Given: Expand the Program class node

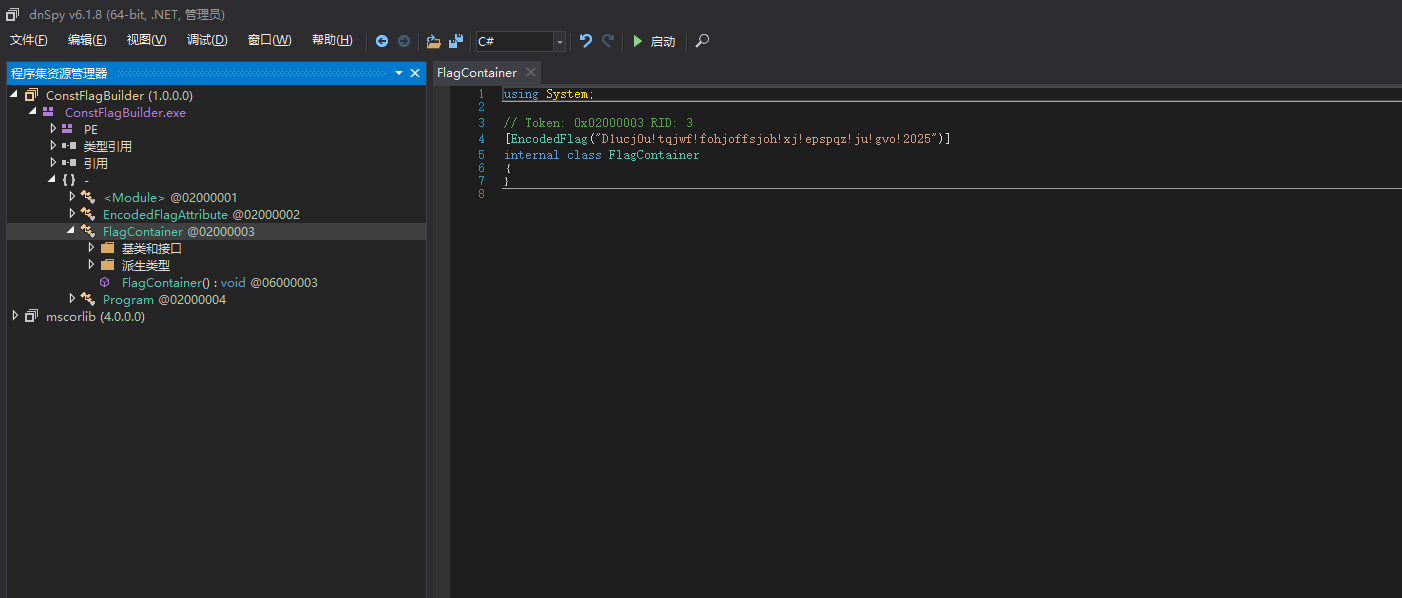Looking at the screenshot, I should pos(72,299).
